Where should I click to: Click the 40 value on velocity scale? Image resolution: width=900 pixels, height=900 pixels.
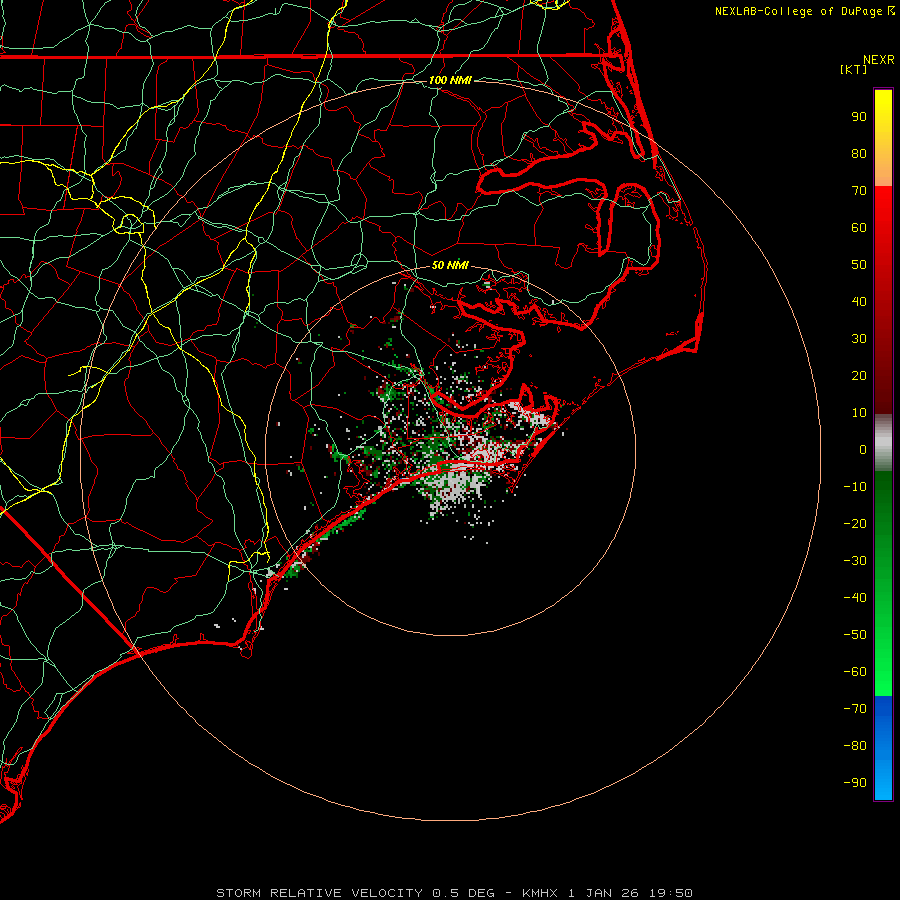coord(859,302)
